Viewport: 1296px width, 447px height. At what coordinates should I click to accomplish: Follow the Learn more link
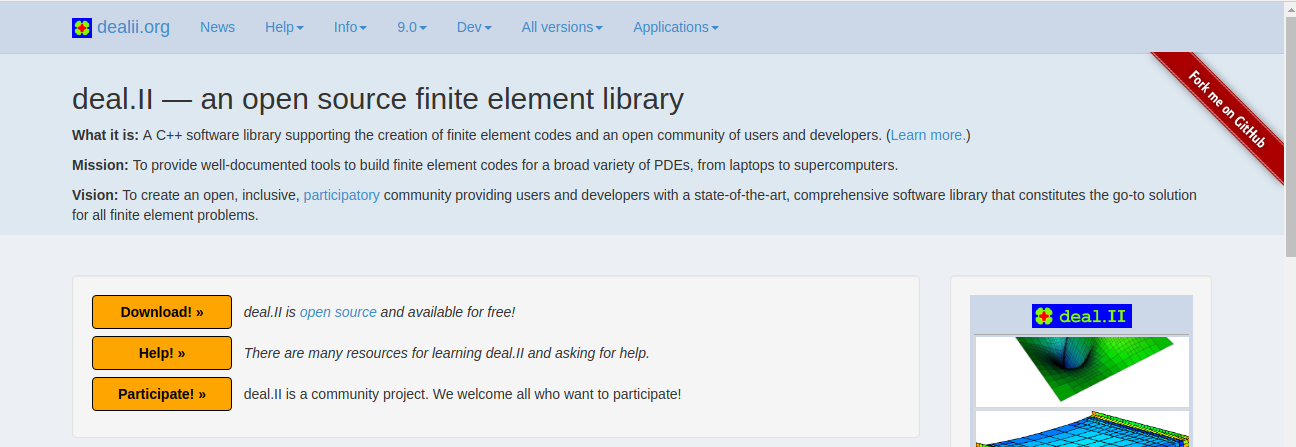[x=928, y=135]
